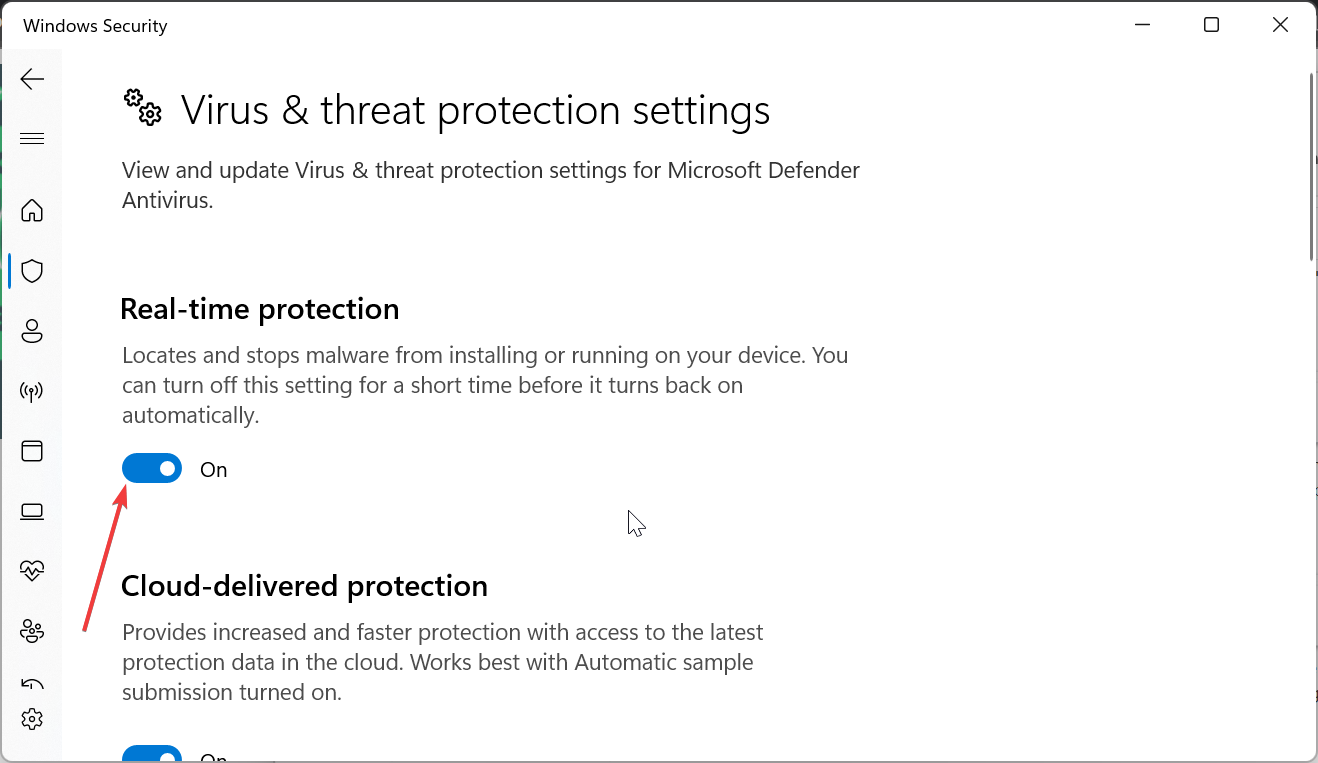Minimize the Windows Security window
The image size is (1318, 763).
(1142, 25)
